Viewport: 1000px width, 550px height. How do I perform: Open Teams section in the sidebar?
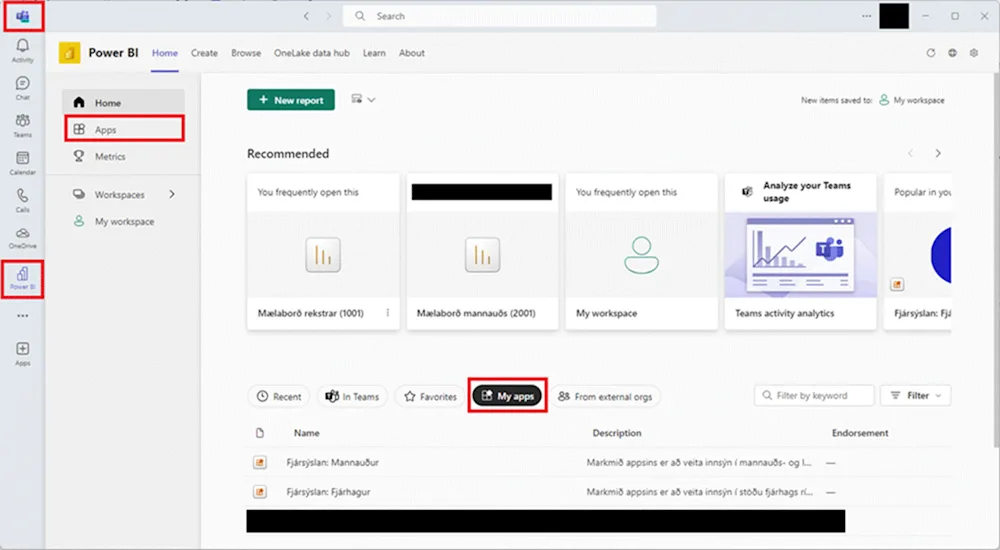click(x=22, y=125)
